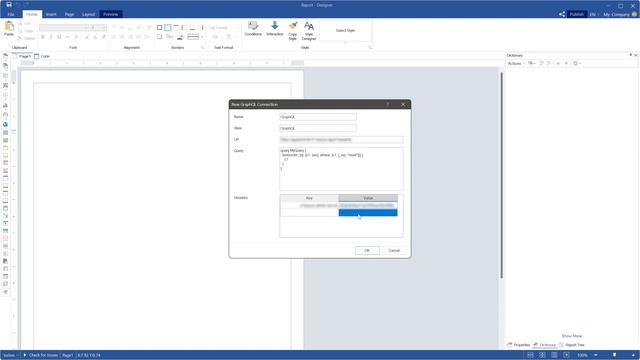Image resolution: width=640 pixels, height=360 pixels.
Task: Click OK in the New GraphQL Connection dialog
Action: (x=367, y=250)
